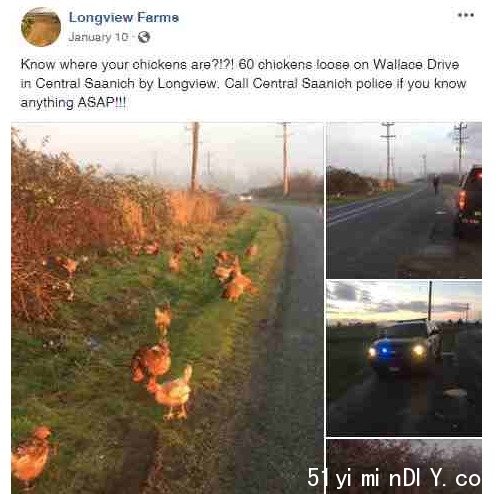Click the truck's red taillight in photo
The image size is (499, 494).
(462, 200)
